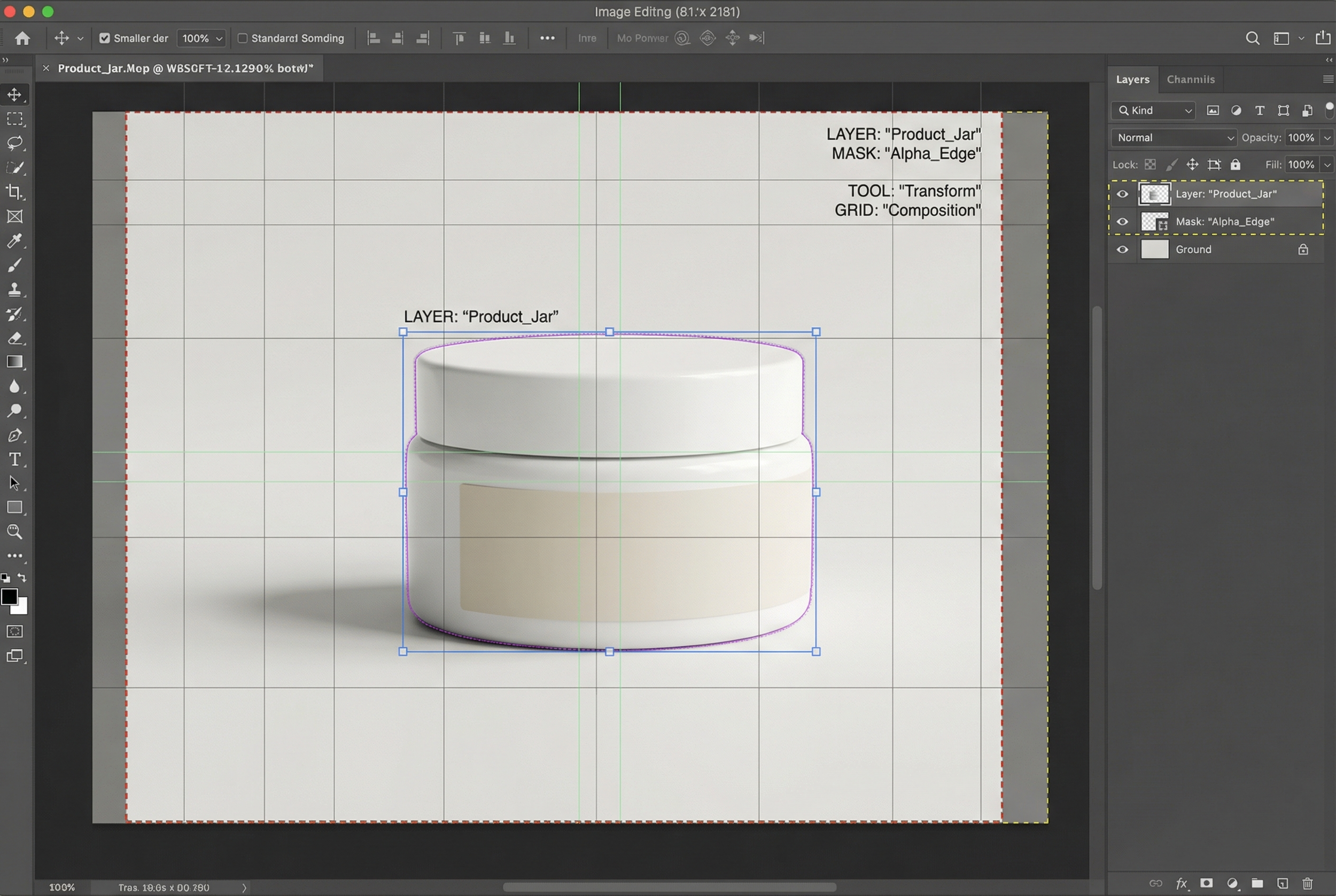Choose the Type tool
Image resolution: width=1336 pixels, height=896 pixels.
point(15,459)
